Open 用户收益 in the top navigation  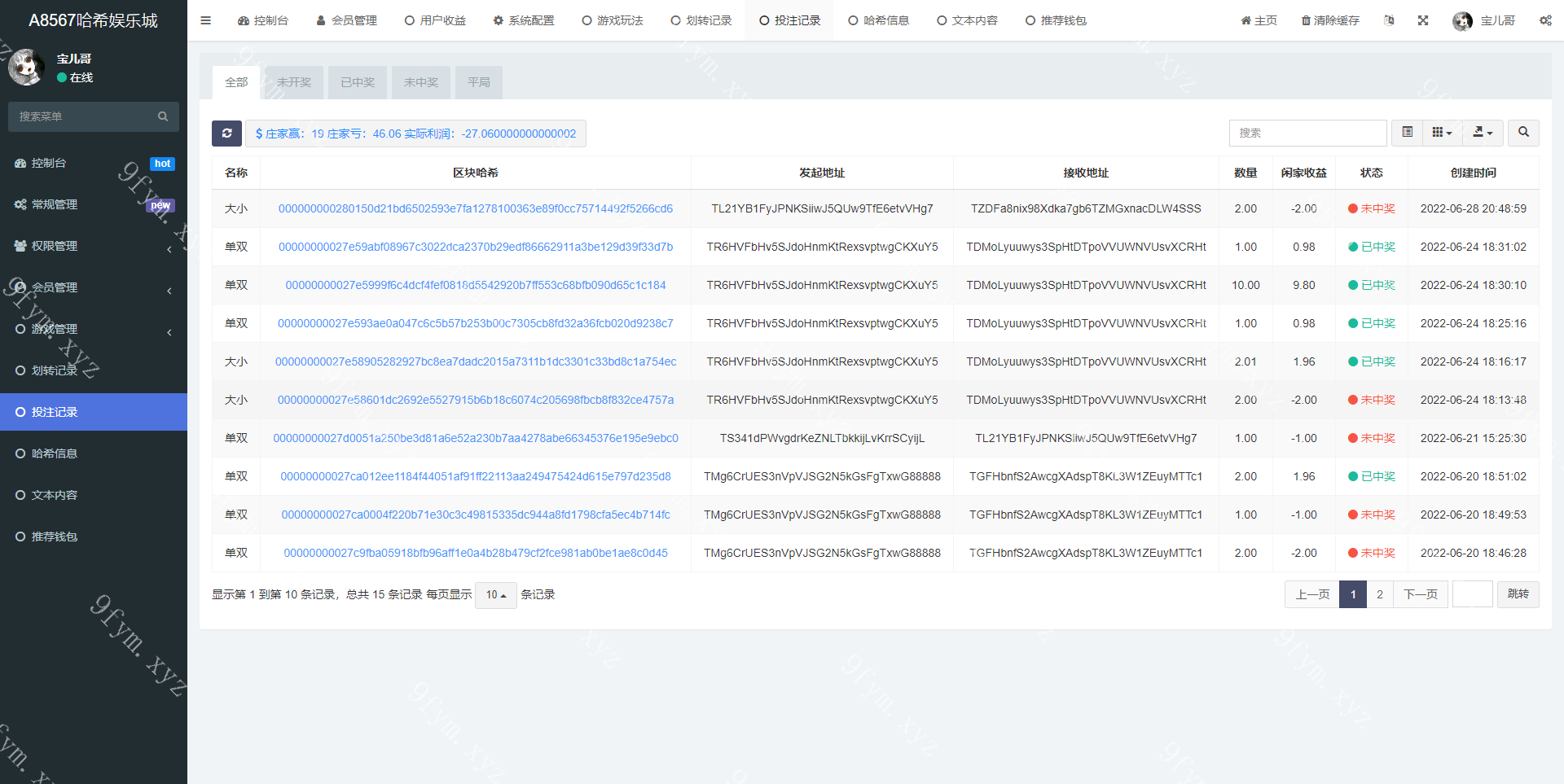[x=435, y=20]
